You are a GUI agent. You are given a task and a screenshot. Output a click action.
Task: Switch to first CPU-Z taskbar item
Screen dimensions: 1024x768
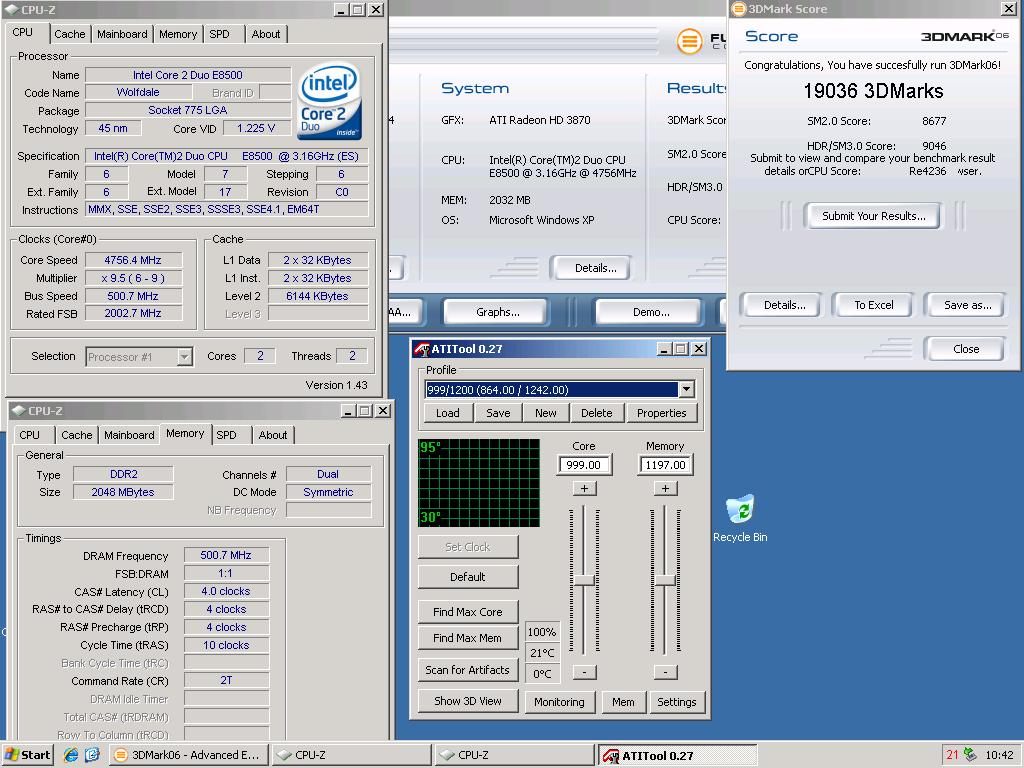pyautogui.click(x=351, y=755)
